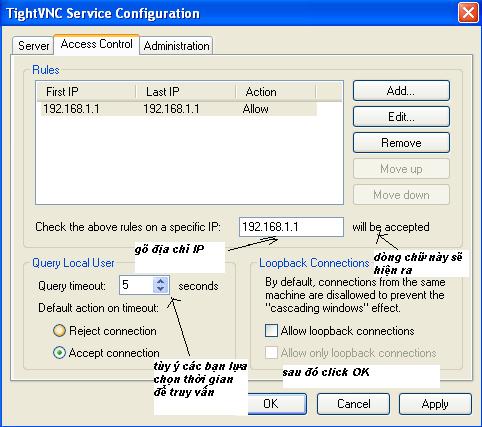Select the 192.168.1.1 First IP cell

pyautogui.click(x=71, y=109)
